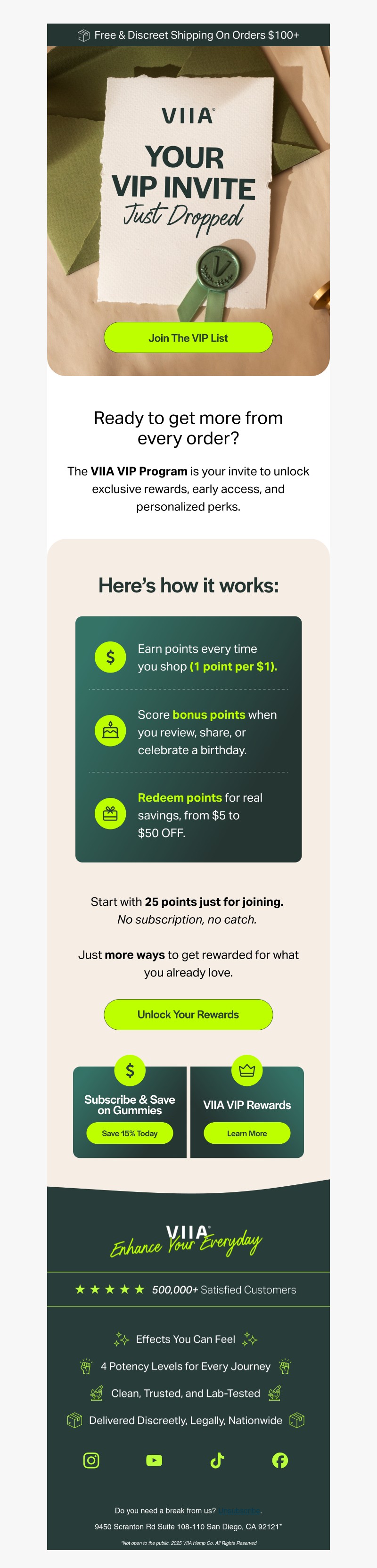This screenshot has height=1568, width=377.
Task: Click the gift icon beside Redeem points
Action: pyautogui.click(x=110, y=813)
